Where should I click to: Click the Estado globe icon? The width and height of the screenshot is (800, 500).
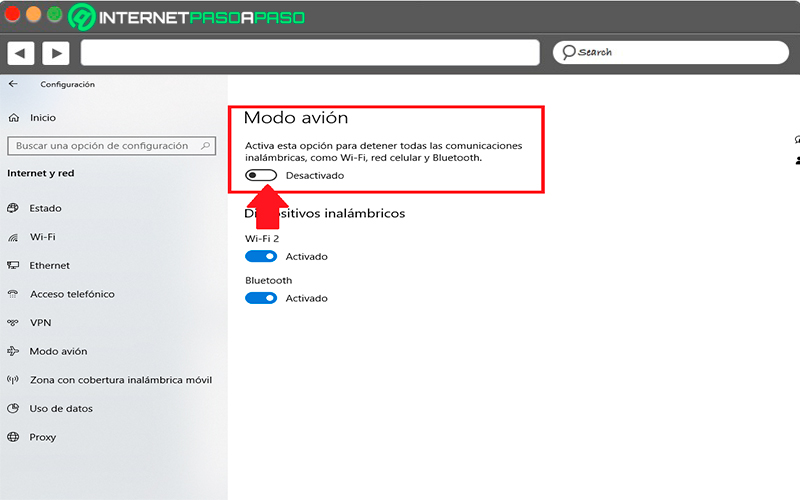pyautogui.click(x=13, y=208)
